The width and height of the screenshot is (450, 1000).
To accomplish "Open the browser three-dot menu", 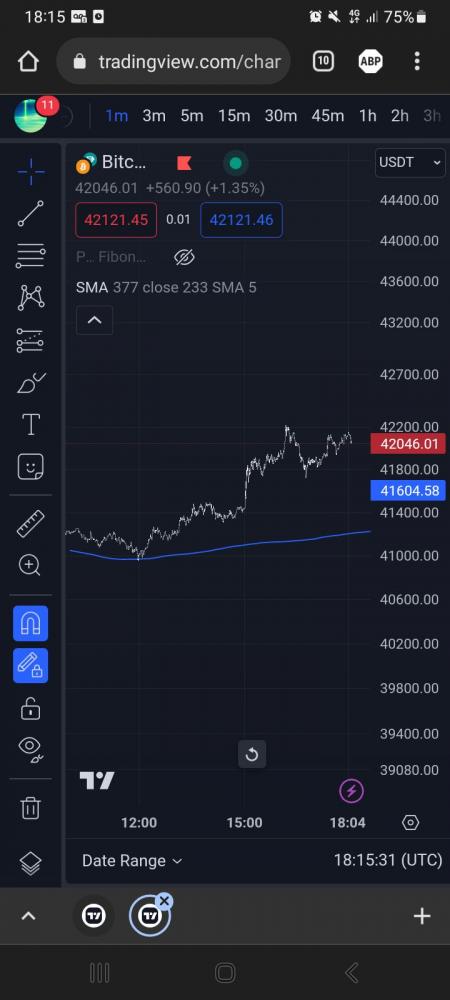I will [417, 61].
